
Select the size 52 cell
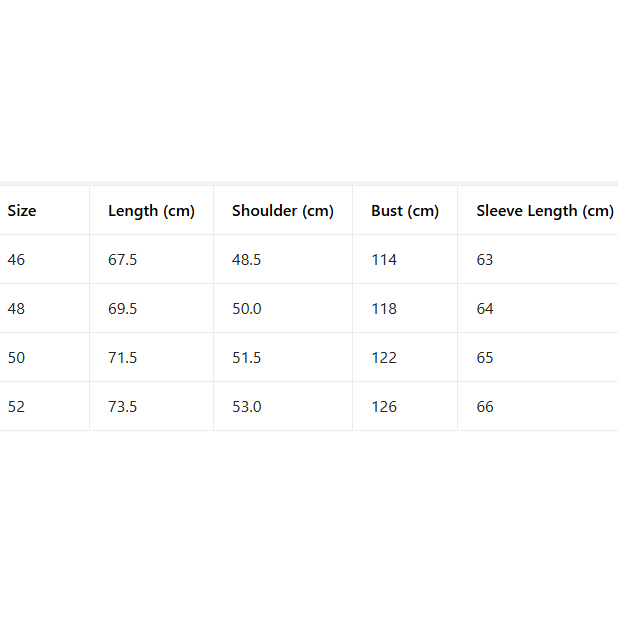[16, 407]
